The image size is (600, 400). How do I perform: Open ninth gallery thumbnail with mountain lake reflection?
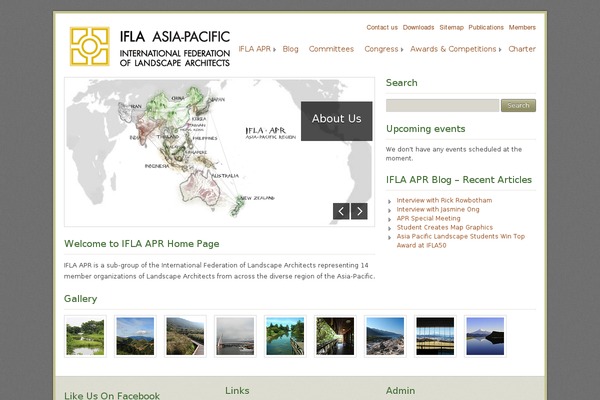[x=485, y=336]
